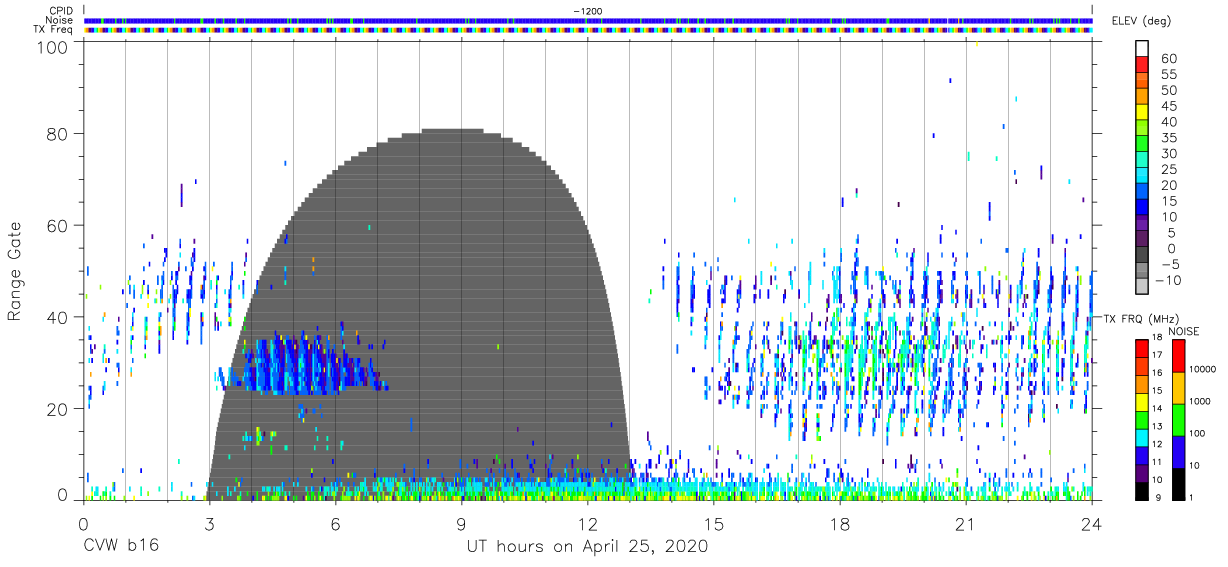Click the y-axis tick label '60'
Screen dimensions: 1228x567
tap(57, 225)
